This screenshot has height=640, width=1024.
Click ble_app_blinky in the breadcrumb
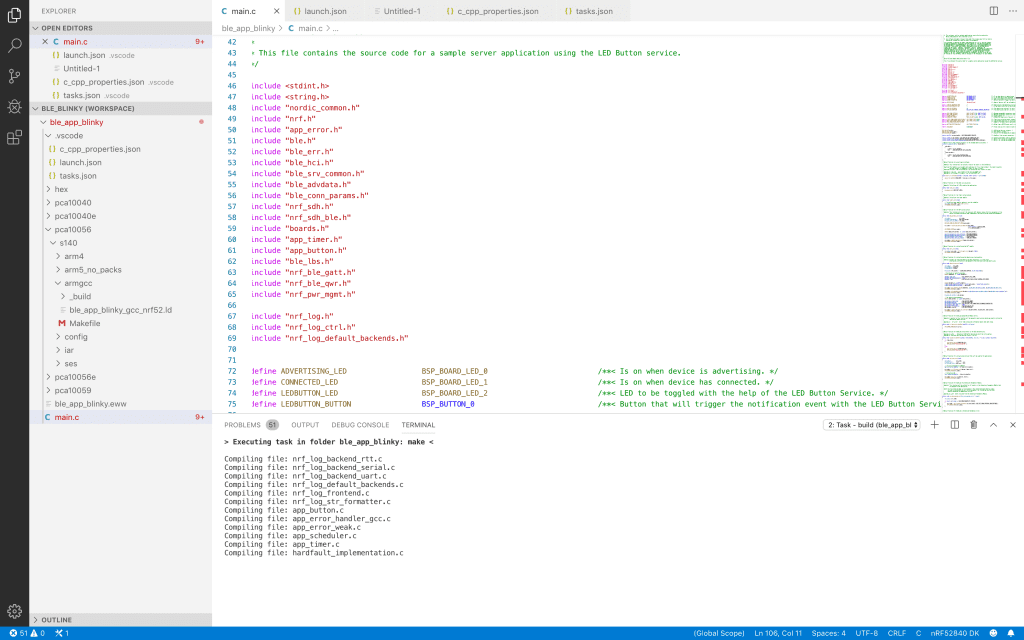point(248,29)
